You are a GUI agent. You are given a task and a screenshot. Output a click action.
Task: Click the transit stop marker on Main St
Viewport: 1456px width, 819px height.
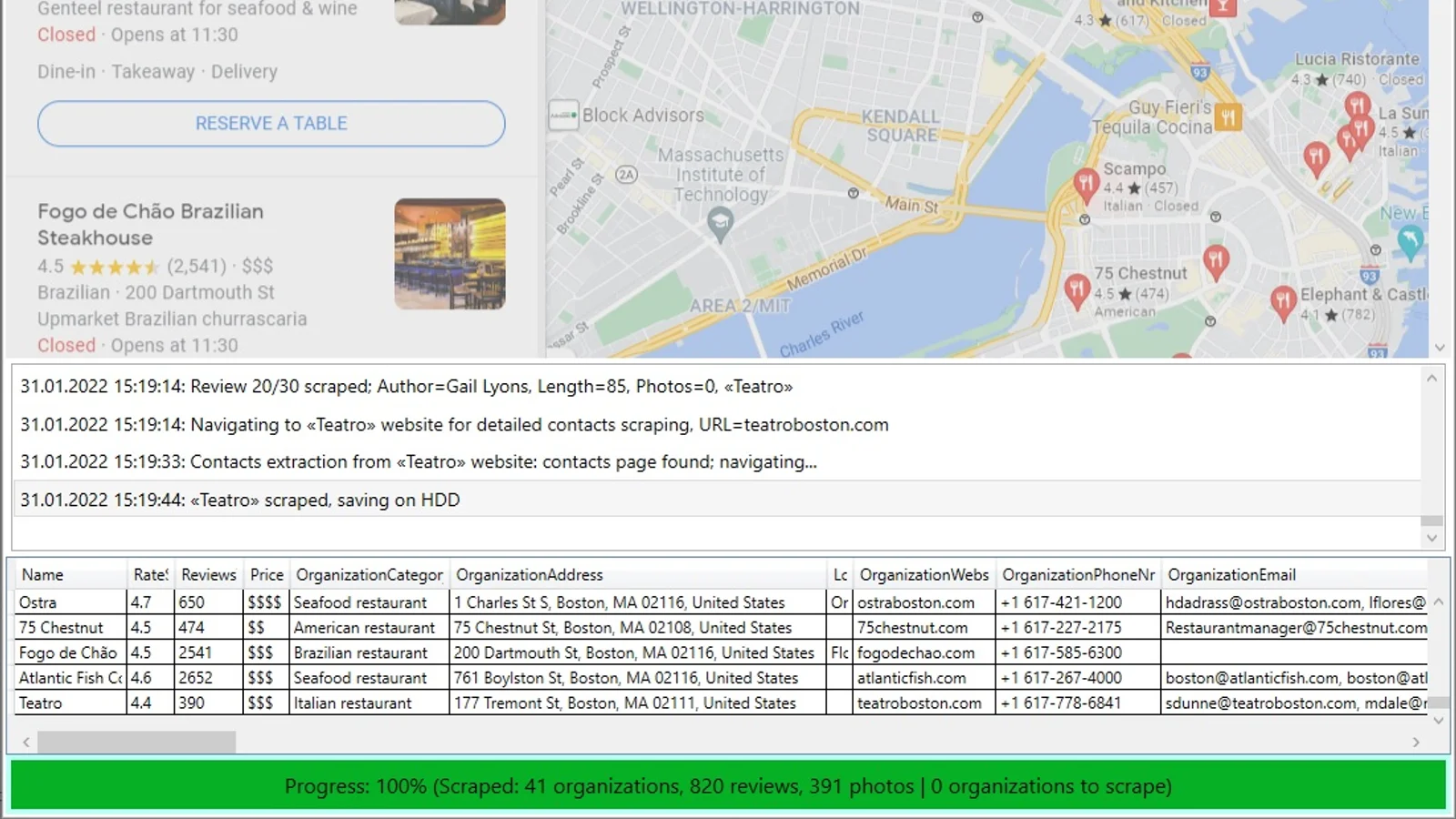pyautogui.click(x=853, y=193)
